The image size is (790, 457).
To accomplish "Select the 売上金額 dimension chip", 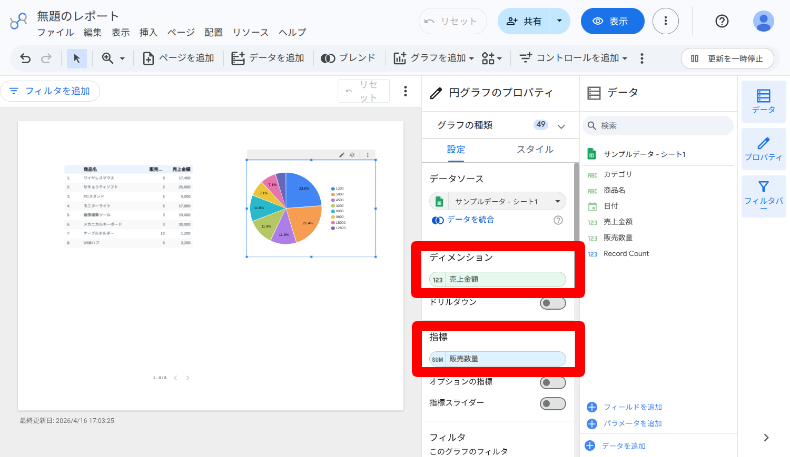I will click(x=497, y=279).
